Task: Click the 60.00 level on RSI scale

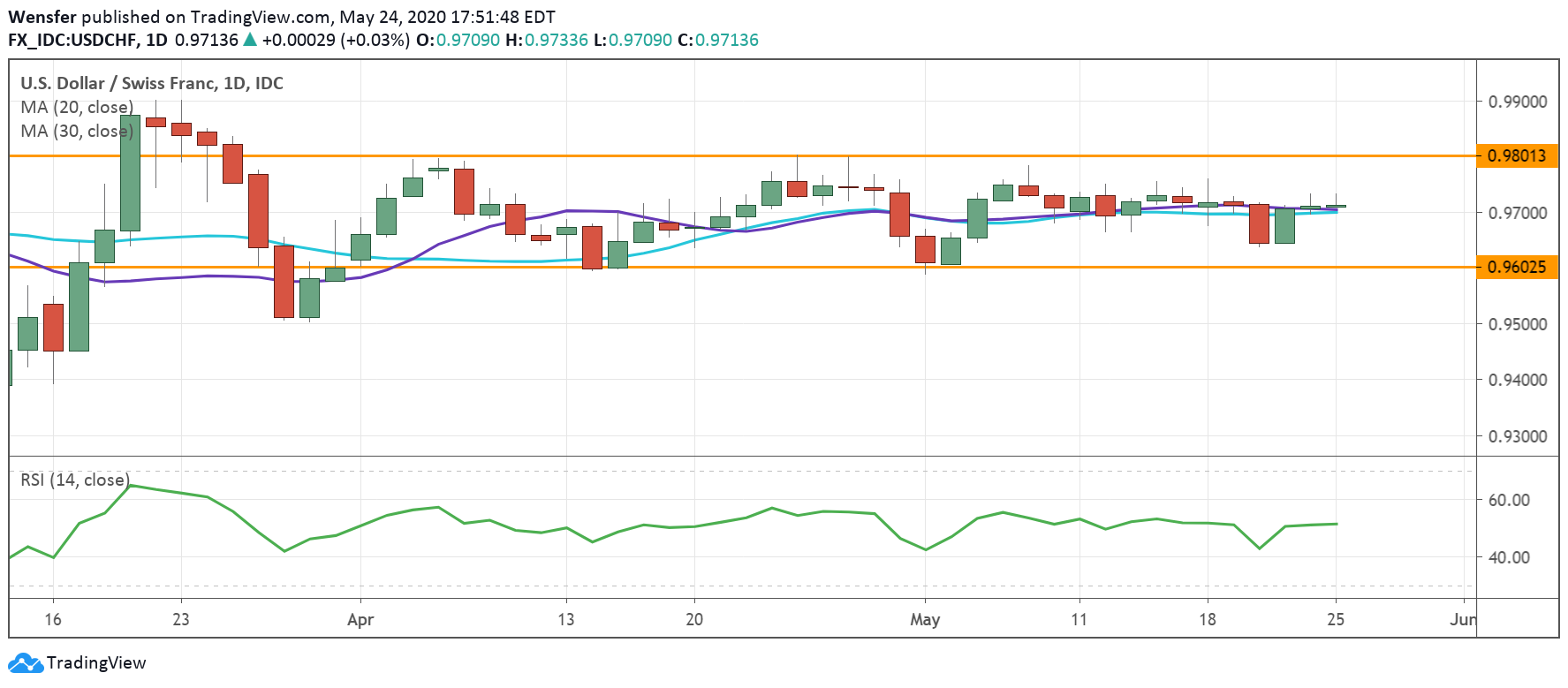Action: [1509, 500]
